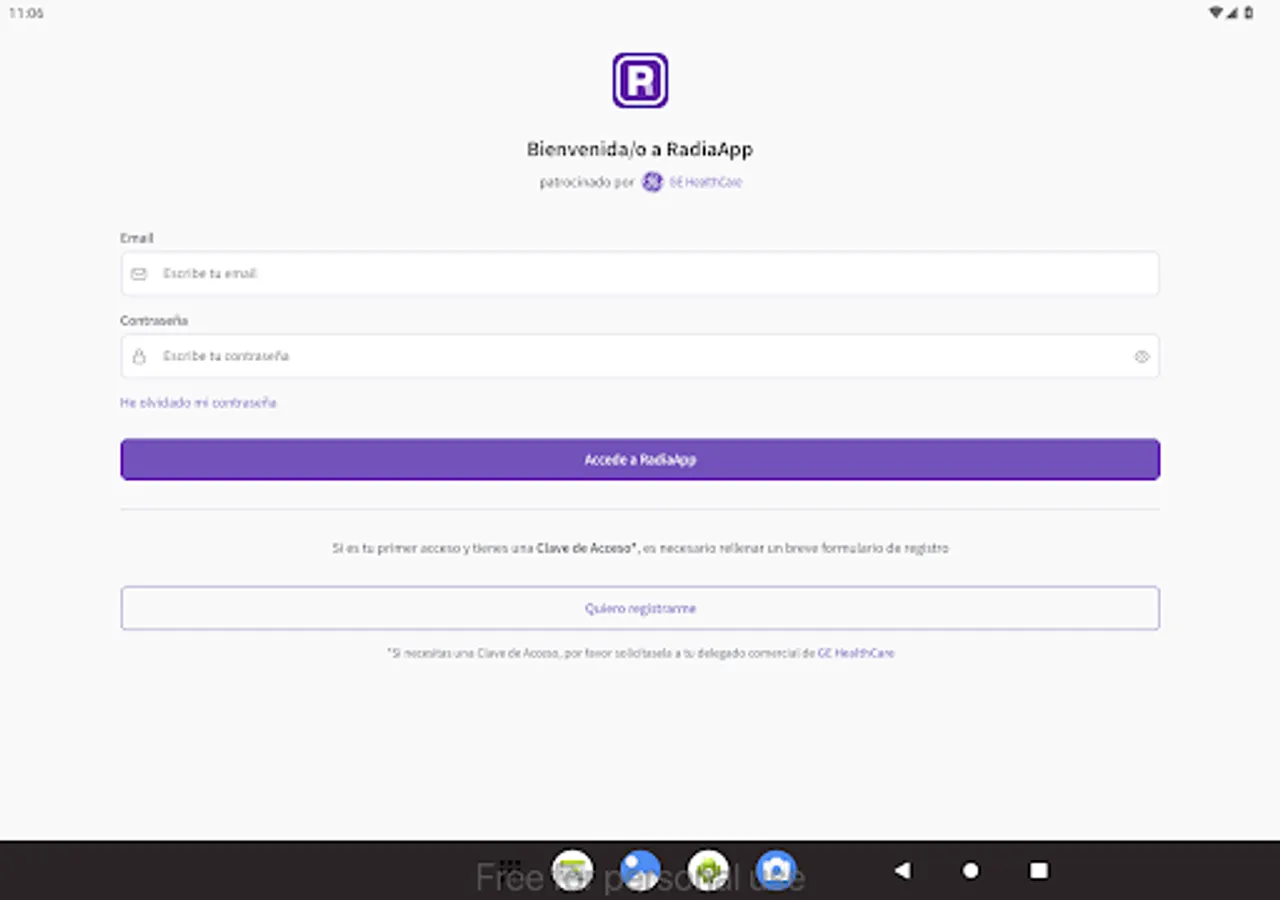Open the Camera app from the dock
Screen dimensions: 1280x900
(776, 869)
